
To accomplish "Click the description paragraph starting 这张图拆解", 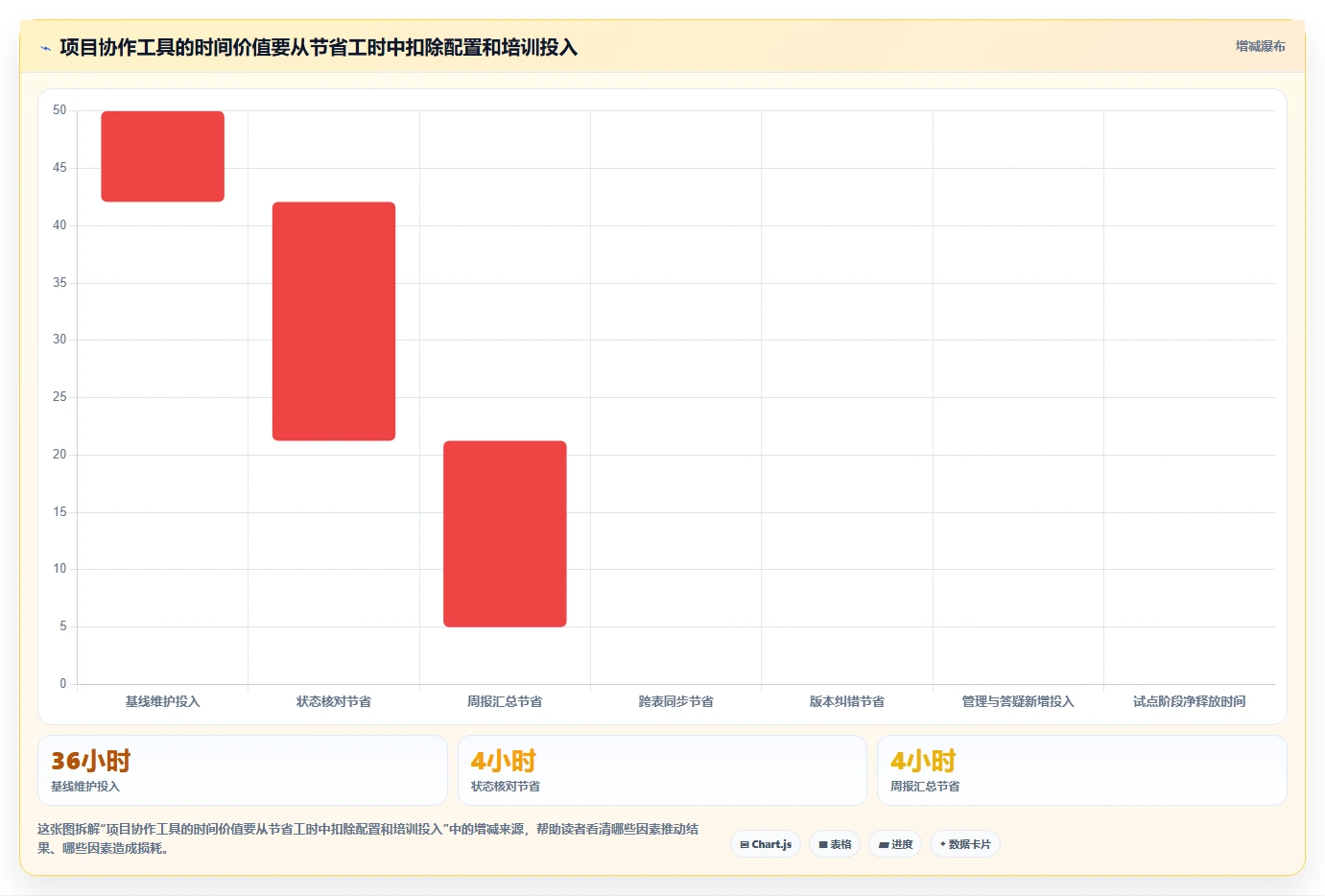I will click(x=368, y=838).
